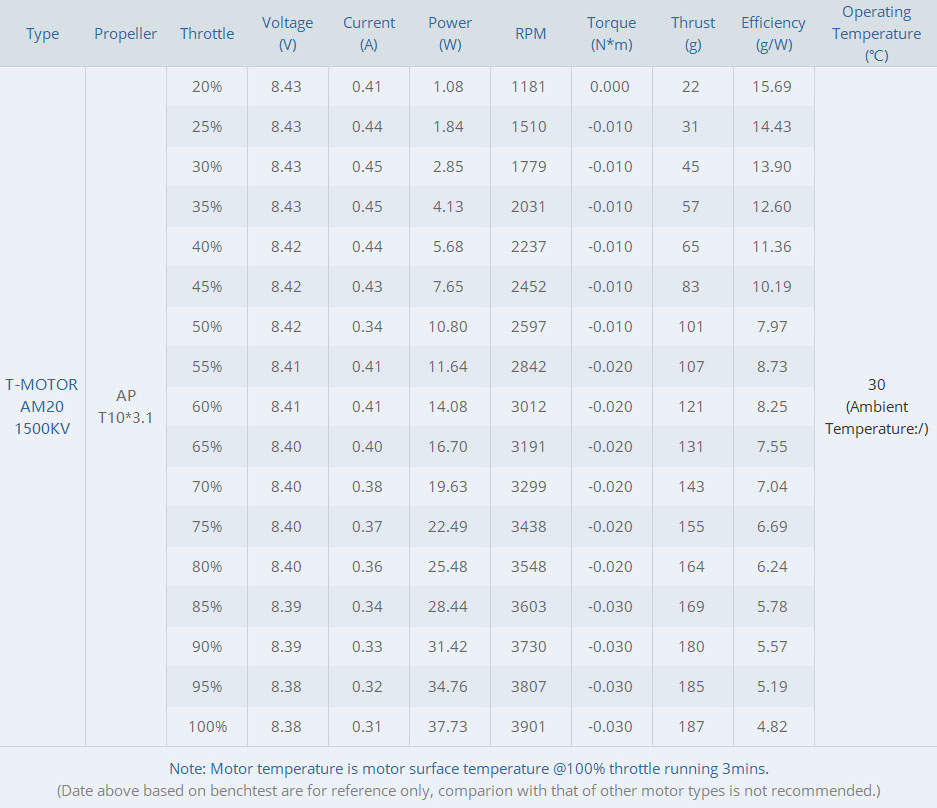This screenshot has width=937, height=808.
Task: Select the RPM column header
Action: point(530,34)
